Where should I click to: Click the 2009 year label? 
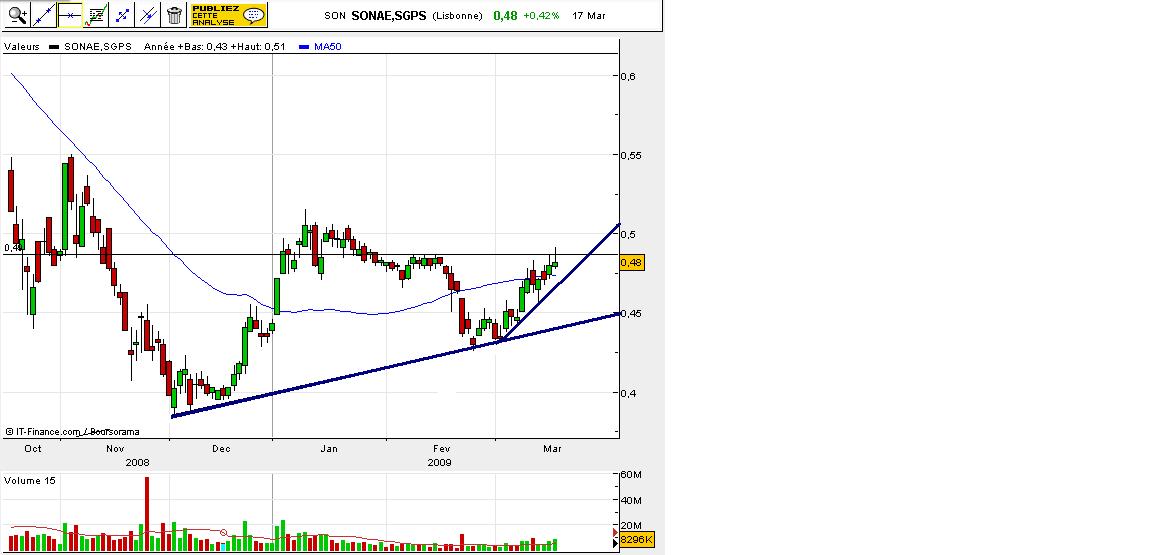(440, 462)
